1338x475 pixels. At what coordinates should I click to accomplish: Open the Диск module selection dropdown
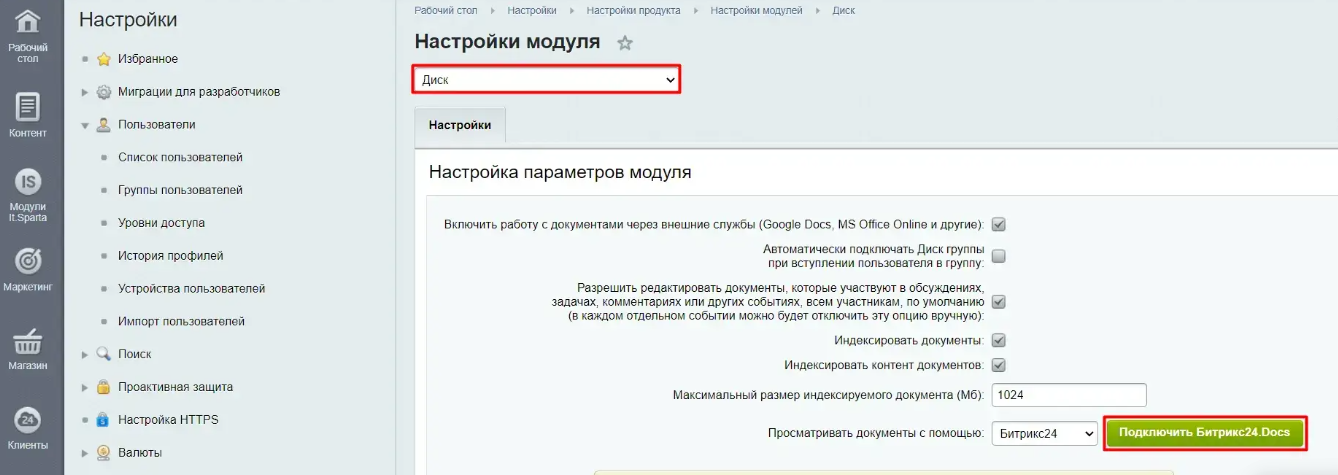[547, 80]
